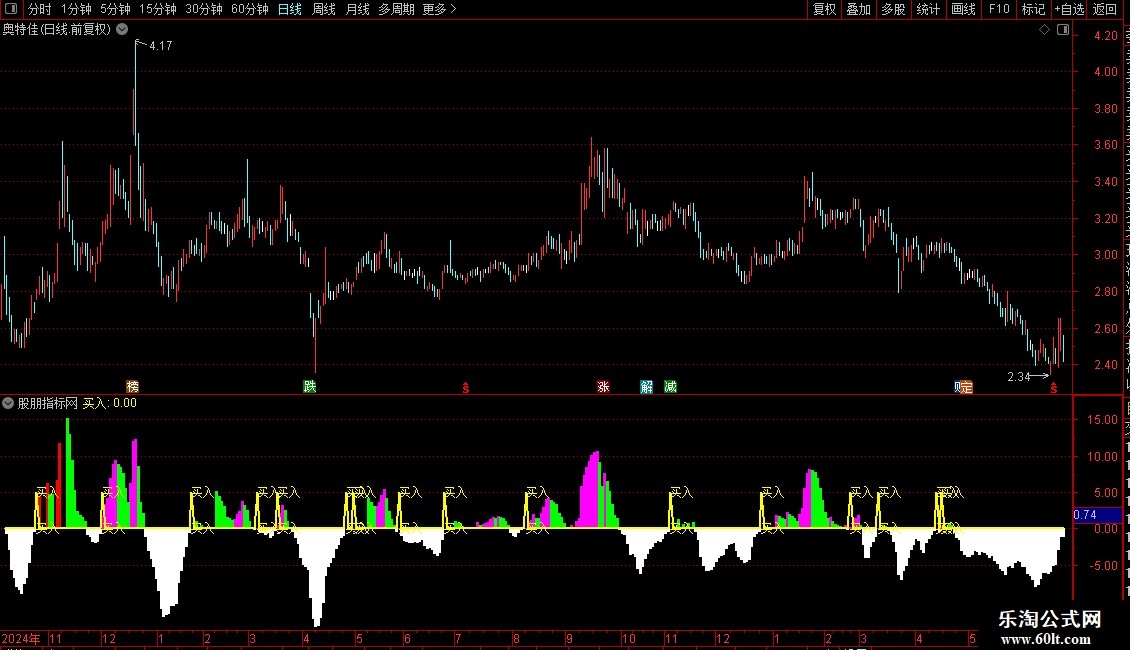This screenshot has height=650, width=1130.
Task: Expand the 股朋指标网 indicator dropdown
Action: (x=8, y=403)
